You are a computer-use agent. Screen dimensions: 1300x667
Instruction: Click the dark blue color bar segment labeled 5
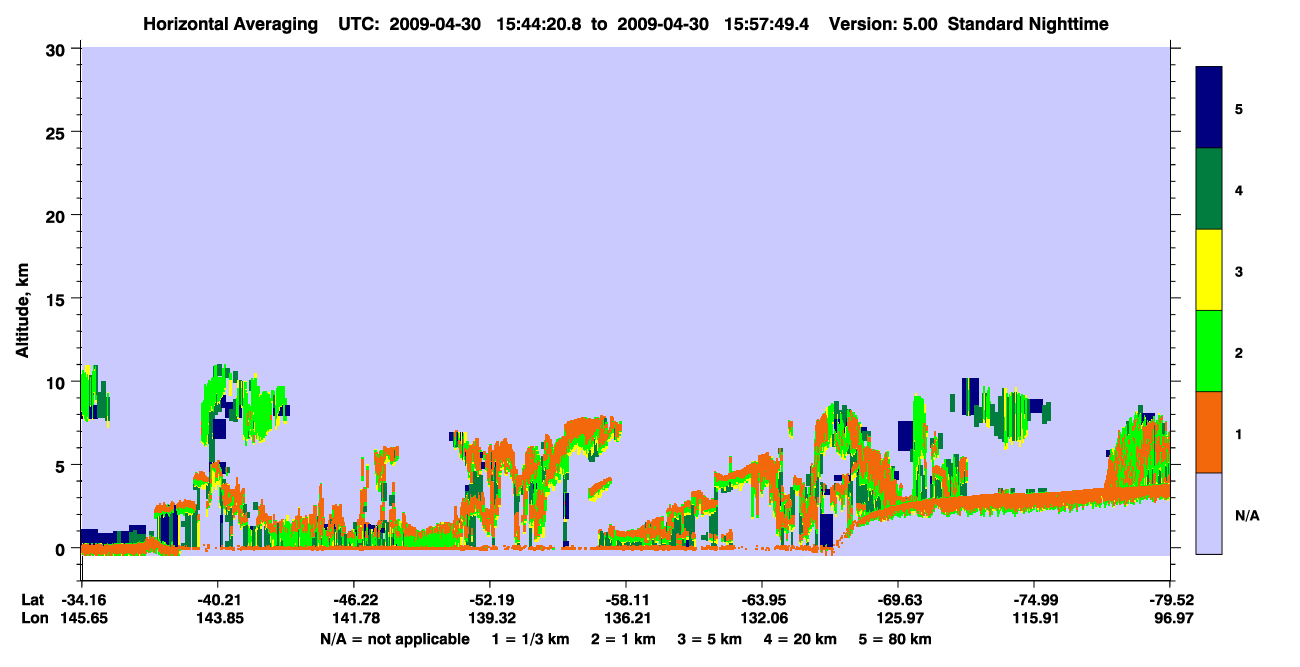(1209, 108)
